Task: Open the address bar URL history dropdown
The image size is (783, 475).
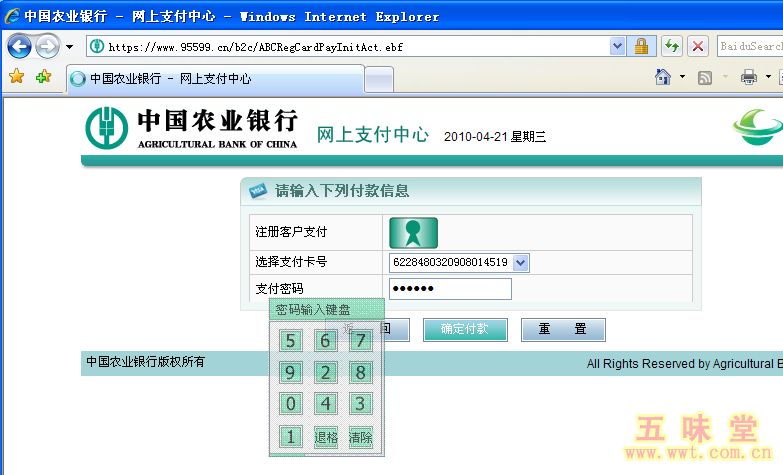Action: click(617, 46)
